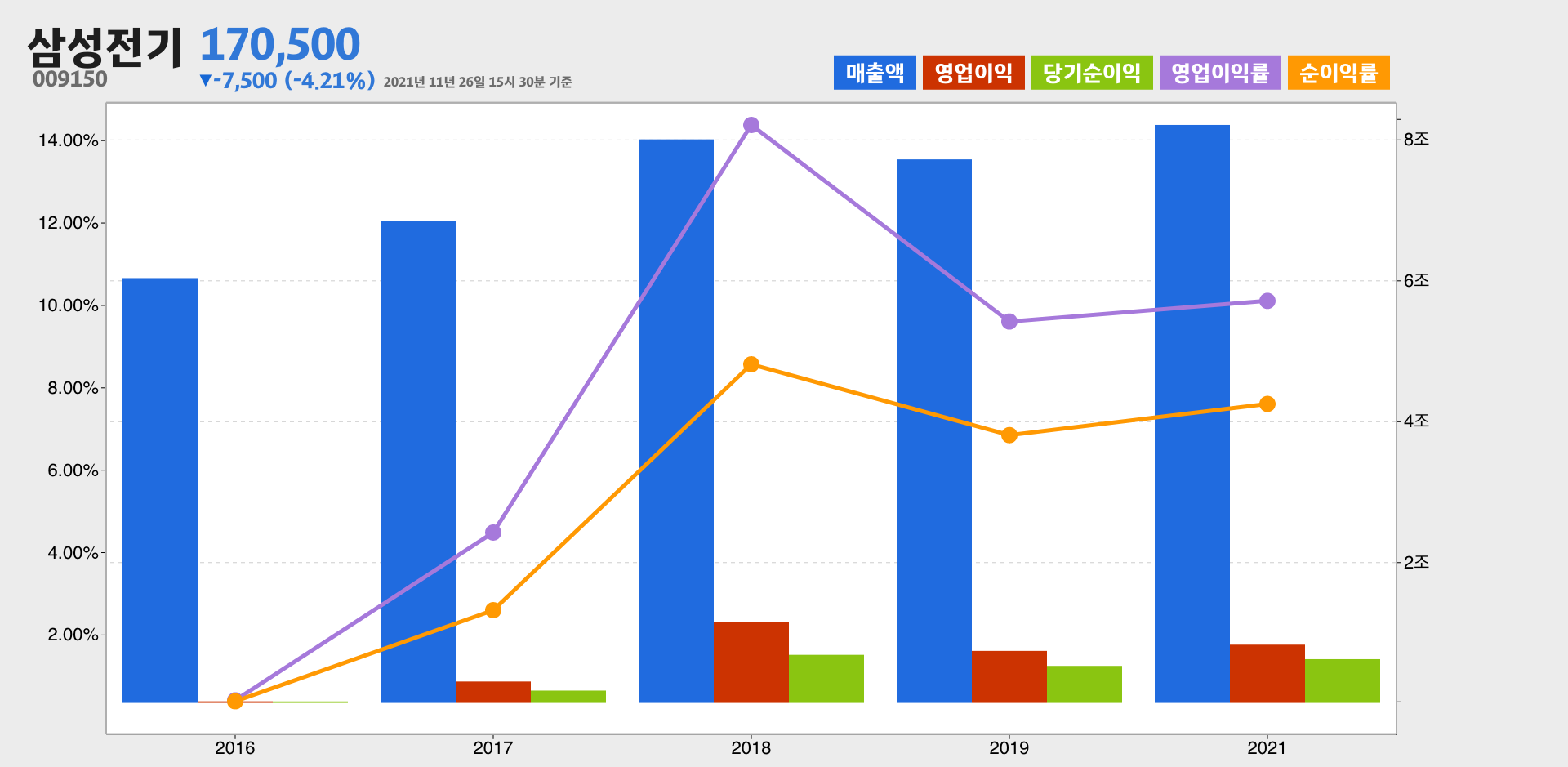Click the 2019 orange line marker
1568x767 pixels.
(1009, 435)
